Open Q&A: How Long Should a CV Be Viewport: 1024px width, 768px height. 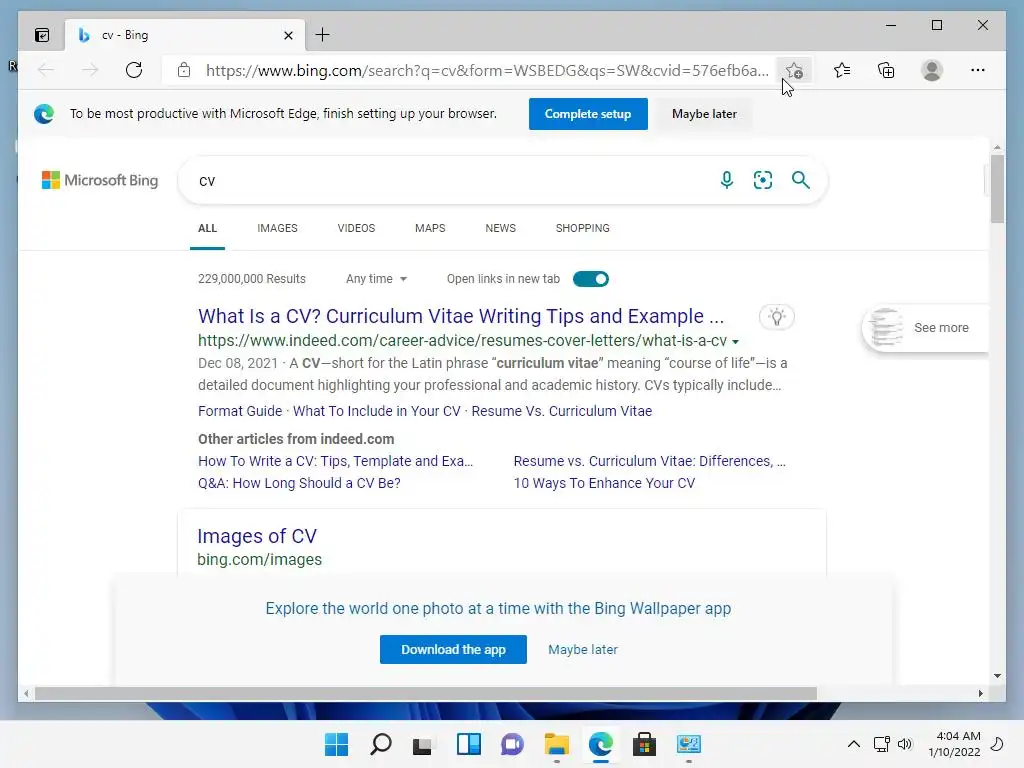tap(299, 483)
